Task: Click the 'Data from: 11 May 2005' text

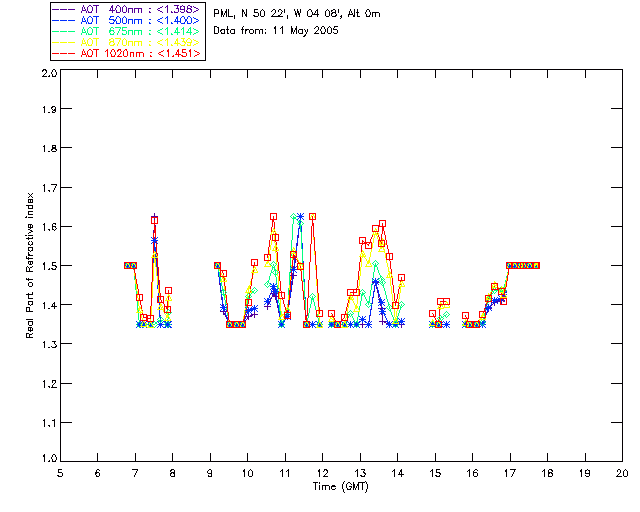Action: coord(276,31)
